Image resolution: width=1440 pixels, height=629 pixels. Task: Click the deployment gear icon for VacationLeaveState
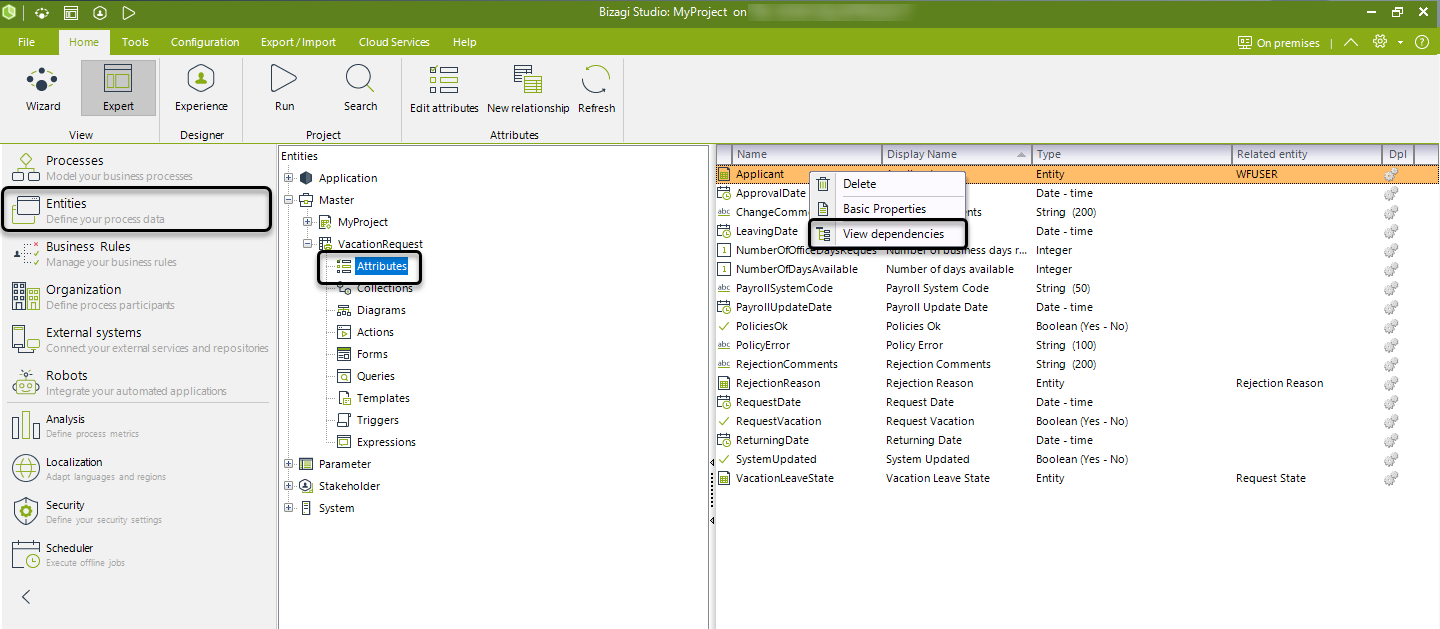[x=1390, y=478]
